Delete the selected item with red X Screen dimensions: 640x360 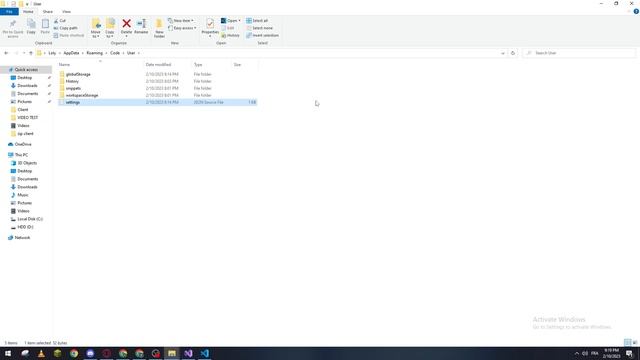click(x=127, y=27)
